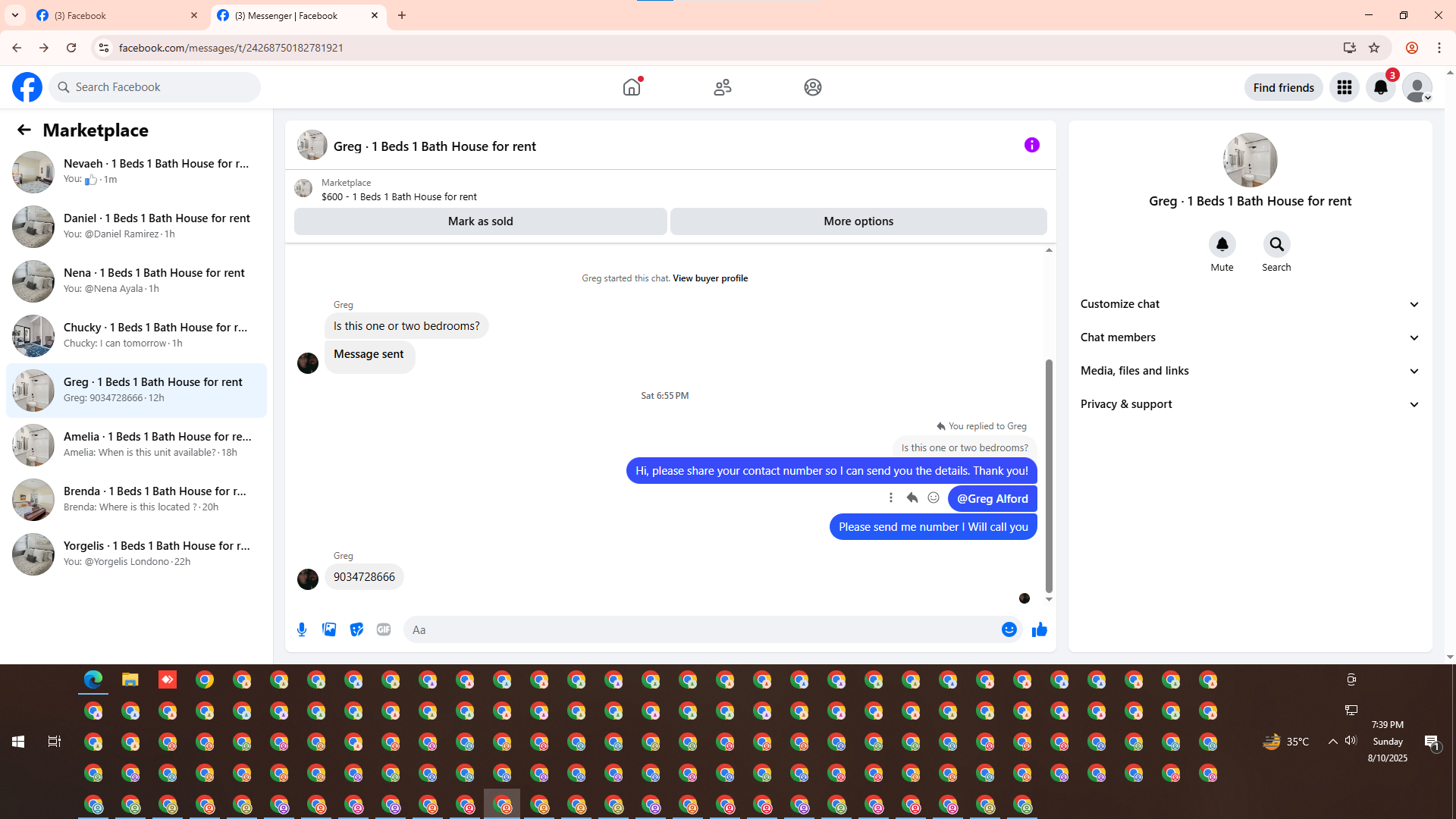Screen dimensions: 1456x819
Task: Click the Mark as sold button
Action: pos(480,221)
